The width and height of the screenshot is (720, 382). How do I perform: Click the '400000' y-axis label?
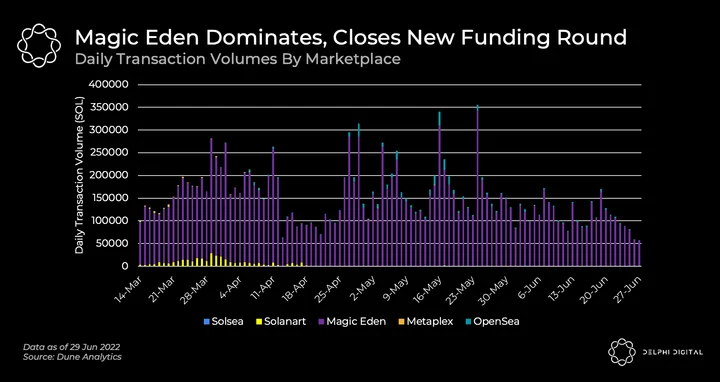tap(107, 85)
